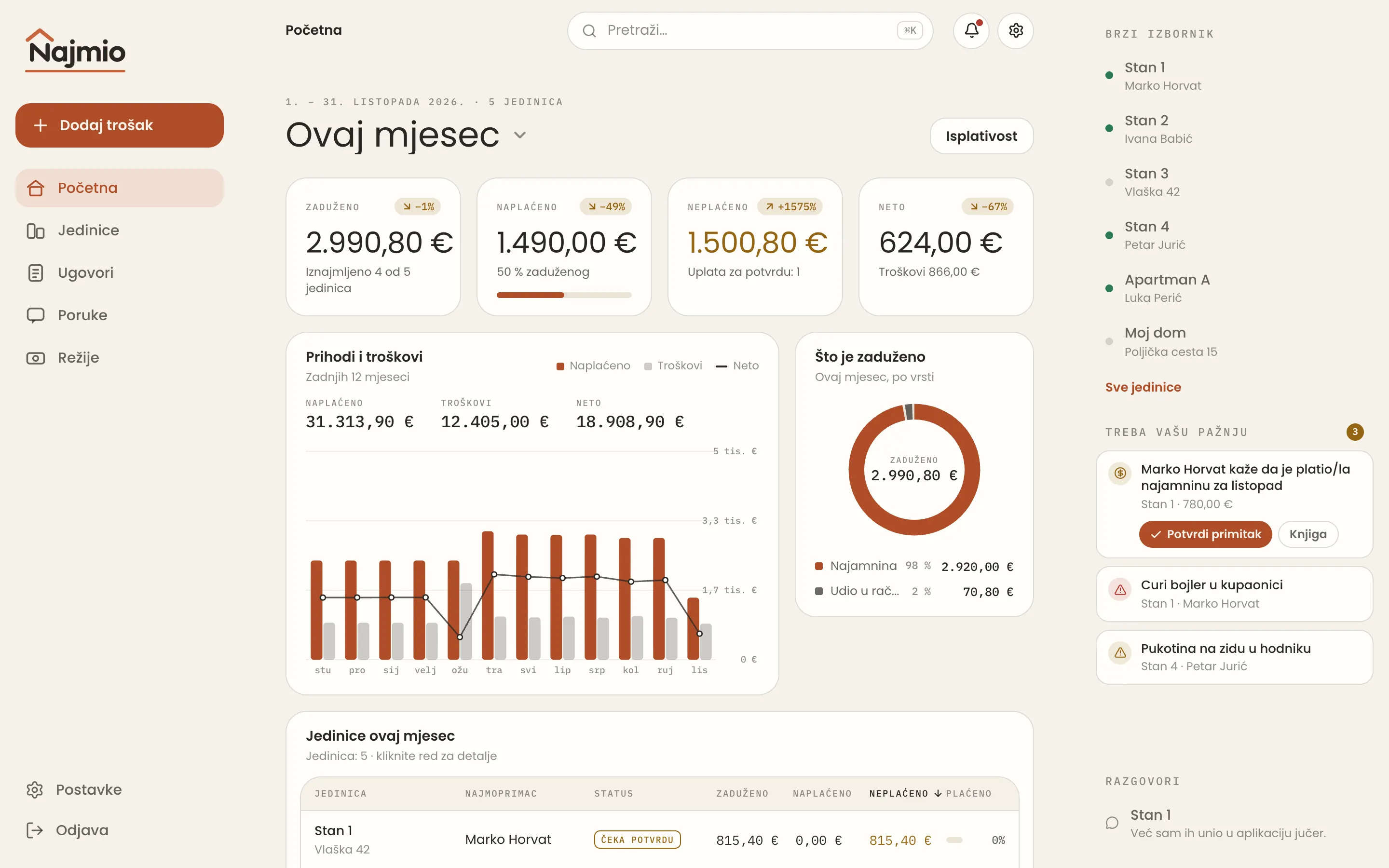1389x868 pixels.
Task: Toggle the Neto legend entry
Action: coord(737,366)
